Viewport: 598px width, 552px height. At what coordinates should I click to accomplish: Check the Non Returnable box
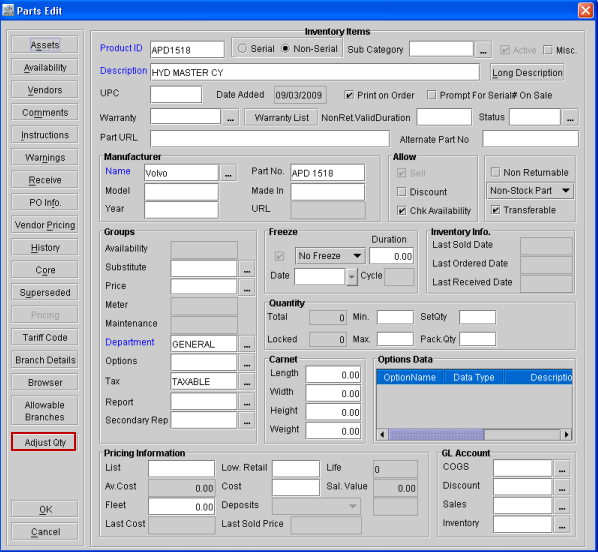click(x=495, y=172)
